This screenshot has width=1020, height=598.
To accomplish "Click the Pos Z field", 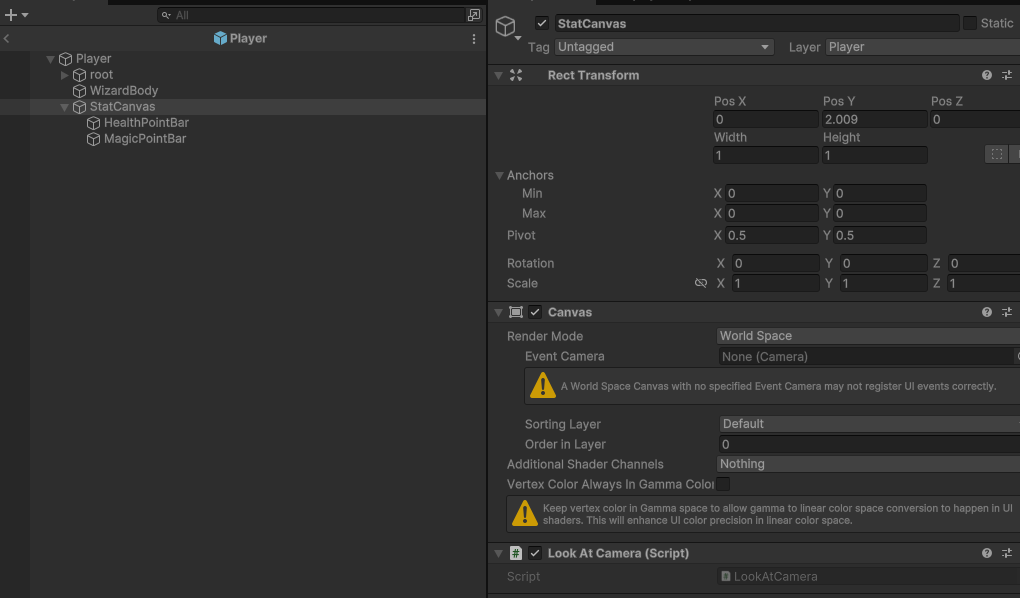I will tap(975, 119).
